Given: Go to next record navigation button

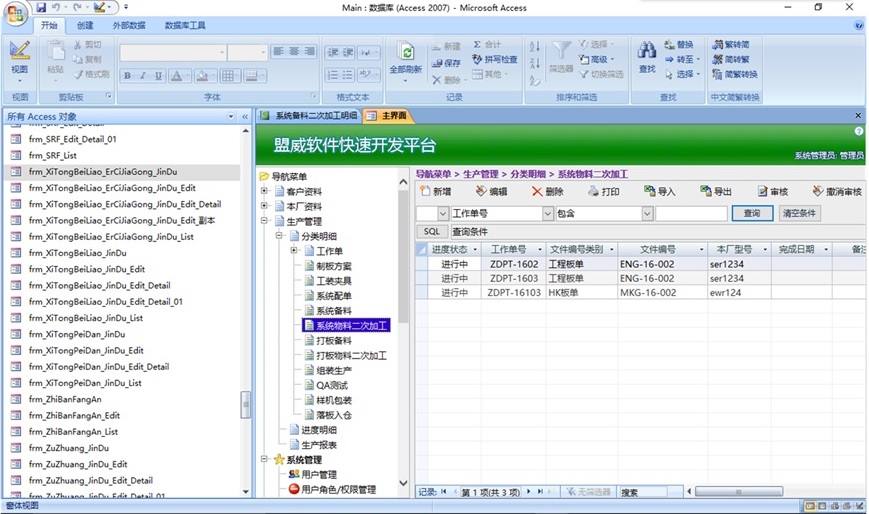Looking at the screenshot, I should (x=528, y=492).
